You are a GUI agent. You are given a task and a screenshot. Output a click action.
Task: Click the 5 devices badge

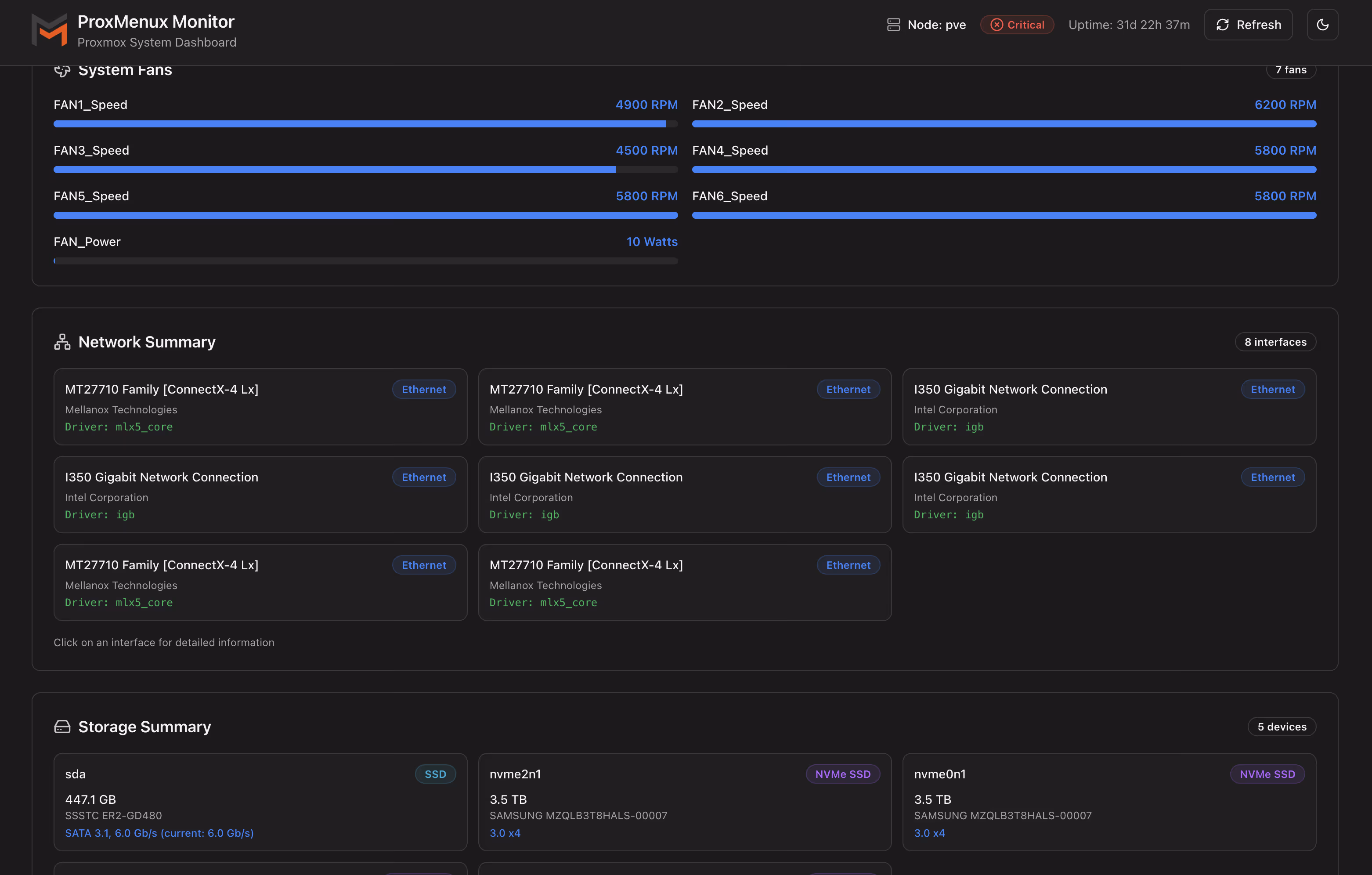1282,727
